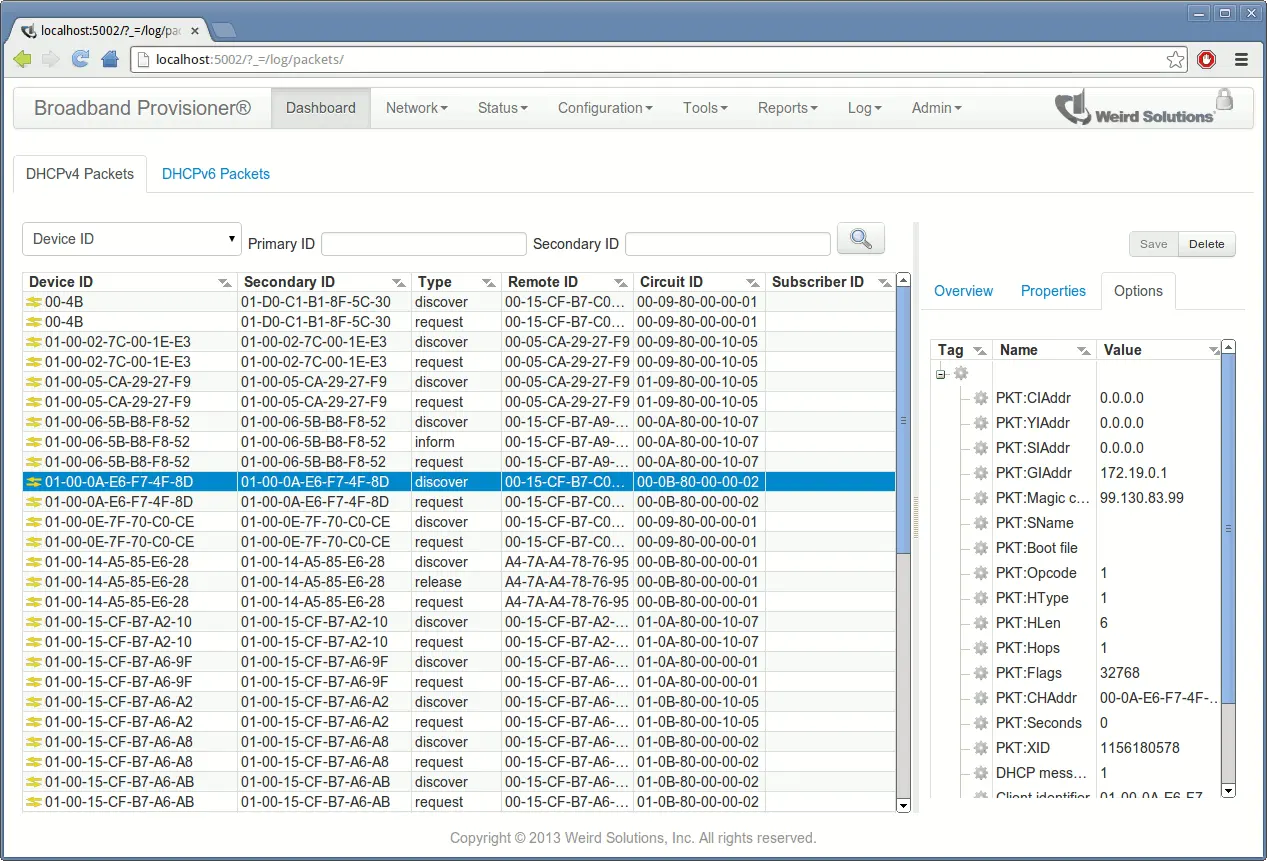The width and height of the screenshot is (1267, 861).
Task: Click the search magnifier icon
Action: tap(860, 238)
